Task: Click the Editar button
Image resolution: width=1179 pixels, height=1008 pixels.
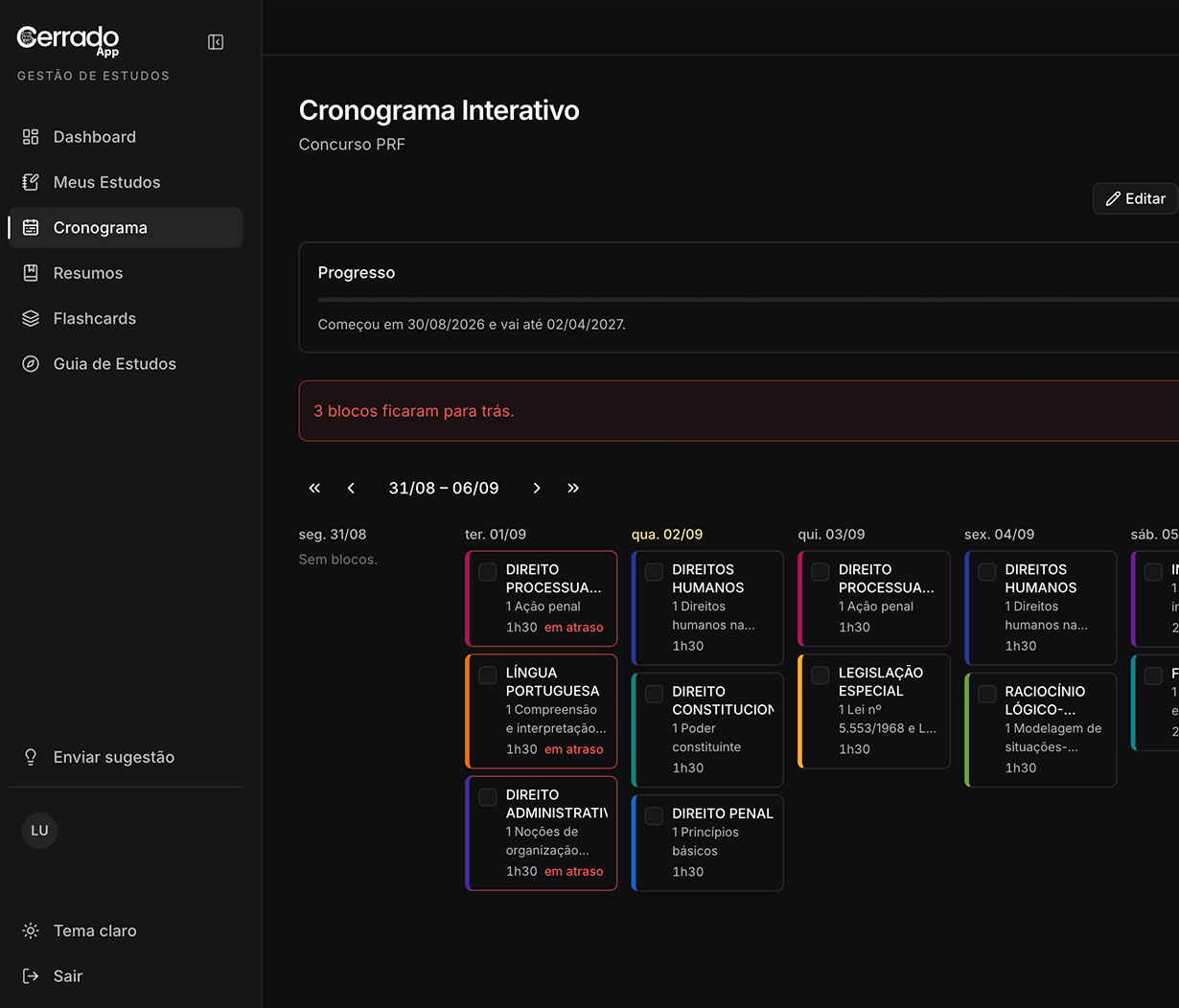Action: [1136, 198]
